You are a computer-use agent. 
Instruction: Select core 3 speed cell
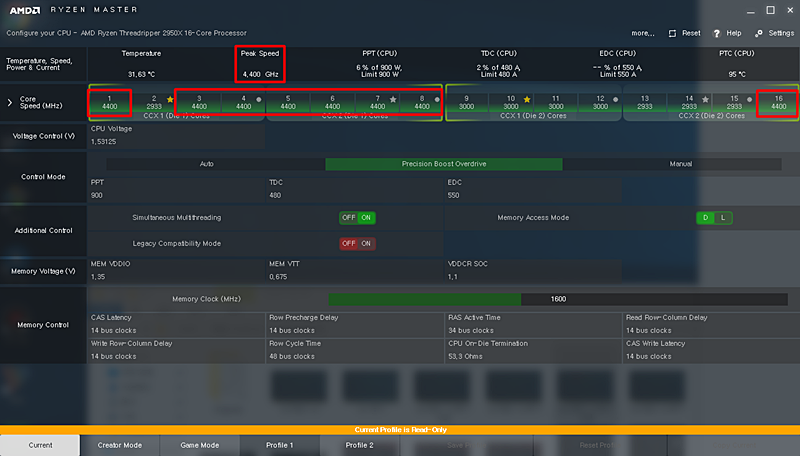(199, 103)
